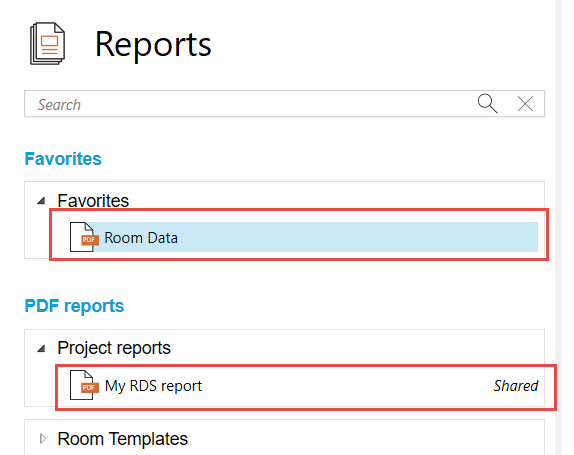The image size is (574, 455).
Task: Click the Reports stacked-pages icon
Action: 48,44
